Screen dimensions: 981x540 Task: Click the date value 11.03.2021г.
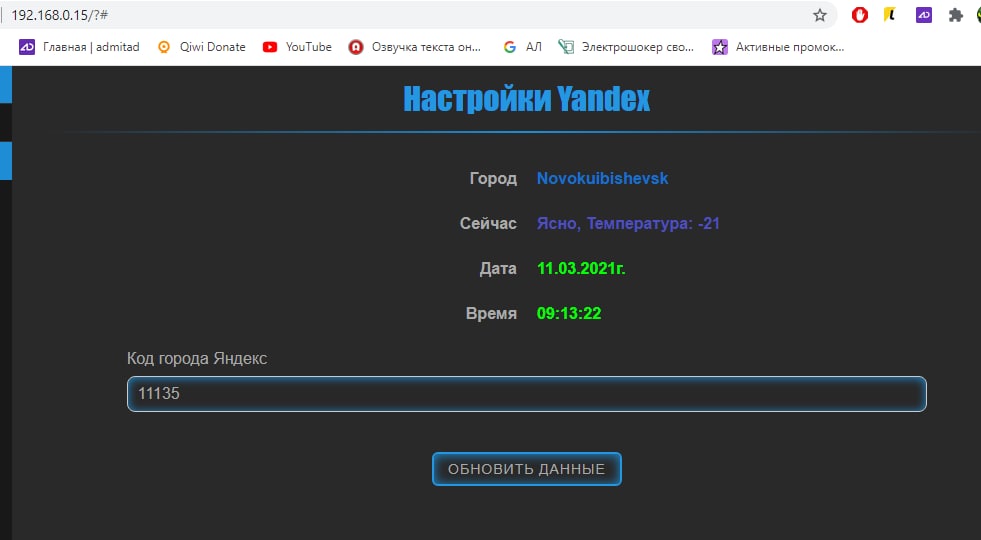(581, 268)
